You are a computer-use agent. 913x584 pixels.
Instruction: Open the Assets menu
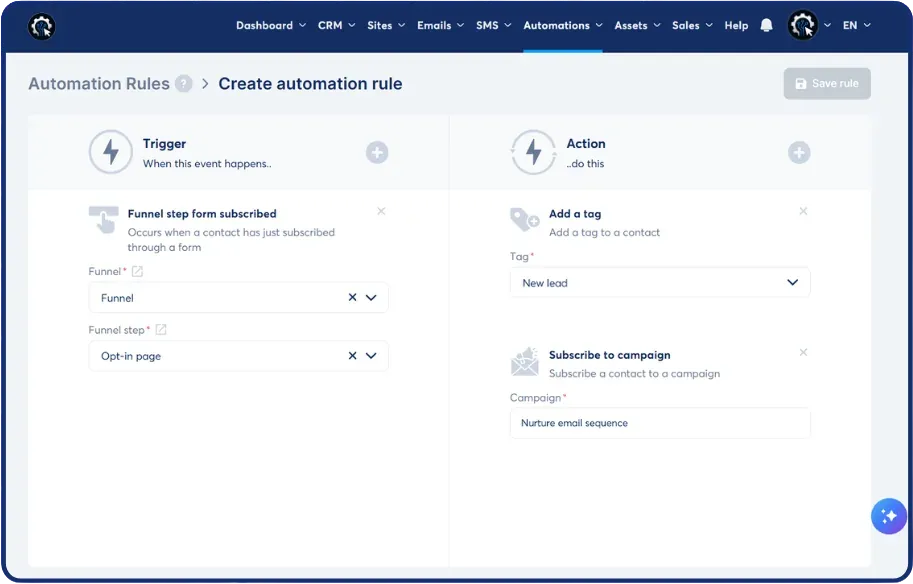(x=638, y=25)
